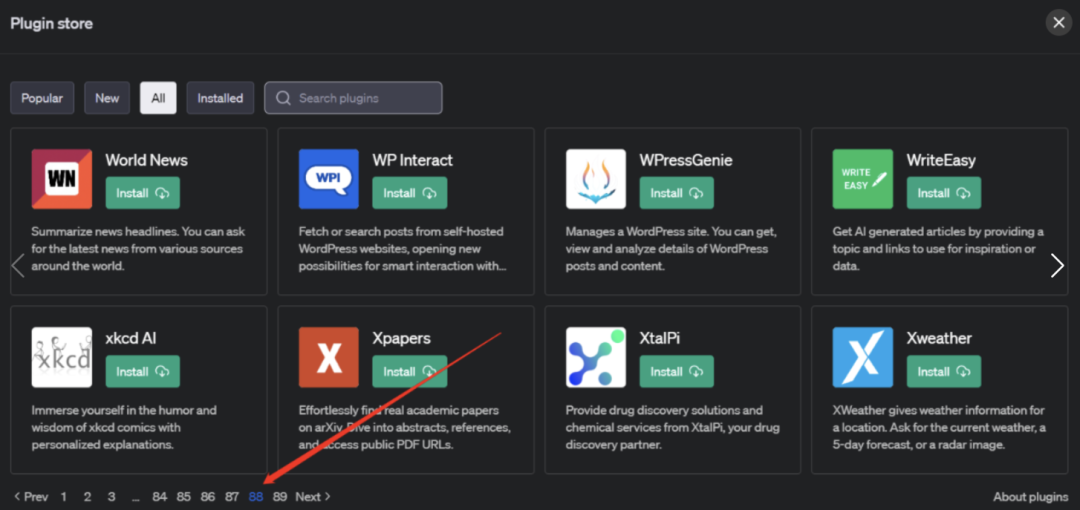
Task: Select current page 88 in pagination
Action: 256,496
